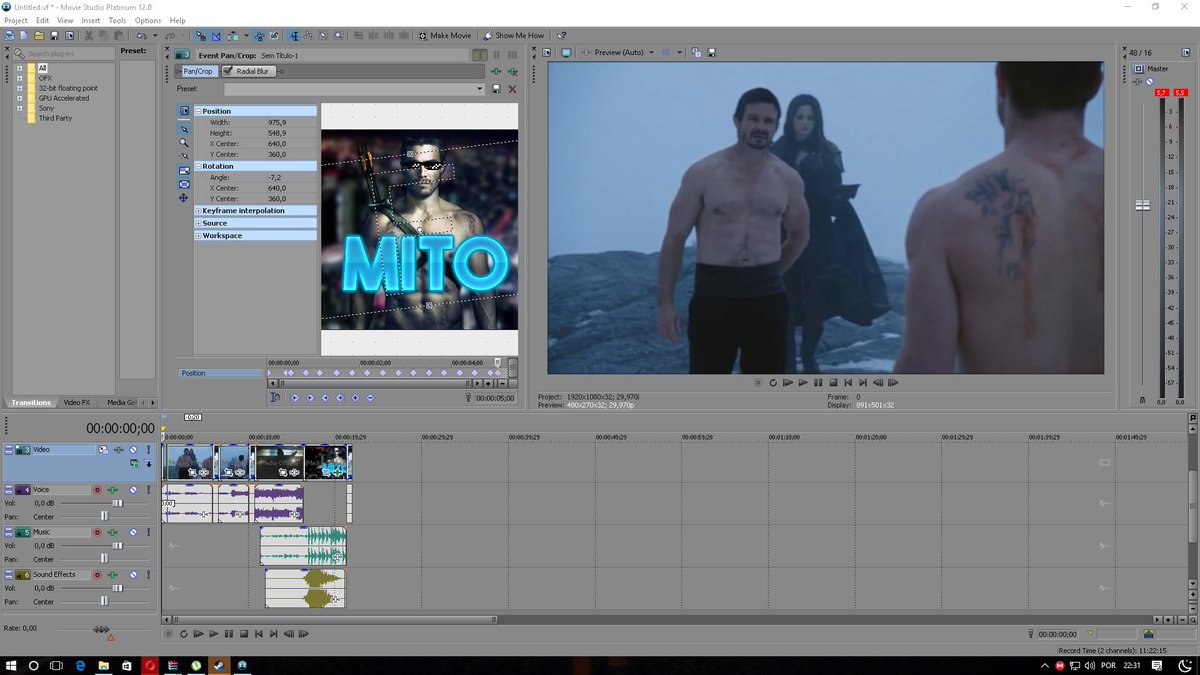The height and width of the screenshot is (675, 1200).
Task: Arm the Music track for record
Action: (x=97, y=532)
